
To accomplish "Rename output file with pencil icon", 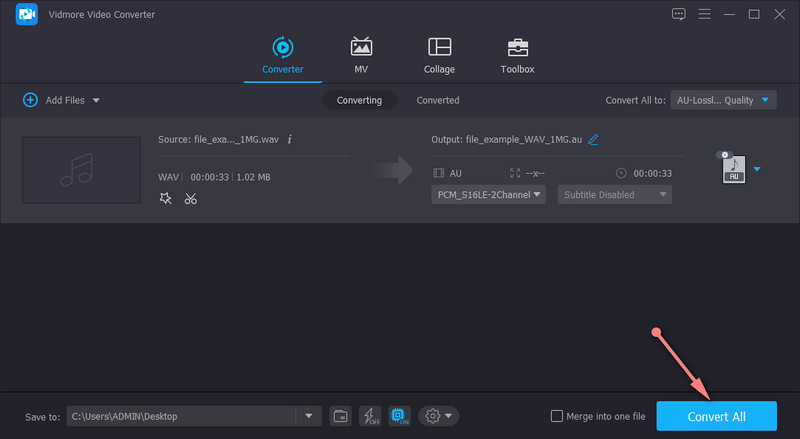I will (593, 140).
